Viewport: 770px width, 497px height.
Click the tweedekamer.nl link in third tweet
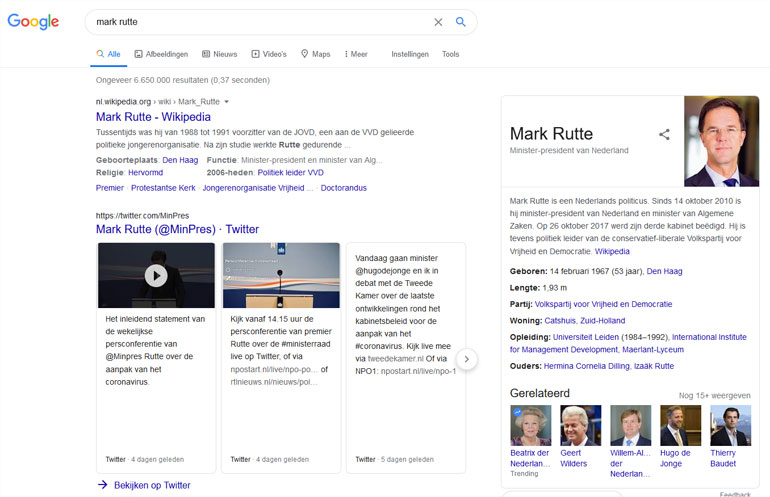click(396, 359)
